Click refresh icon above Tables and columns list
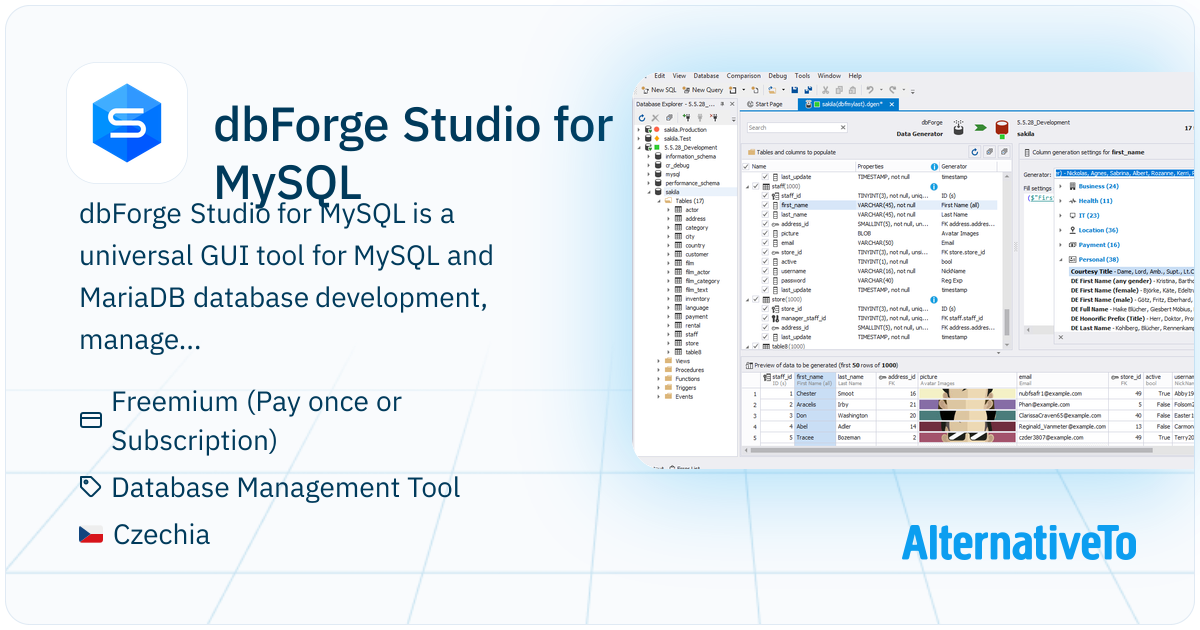 [x=975, y=152]
